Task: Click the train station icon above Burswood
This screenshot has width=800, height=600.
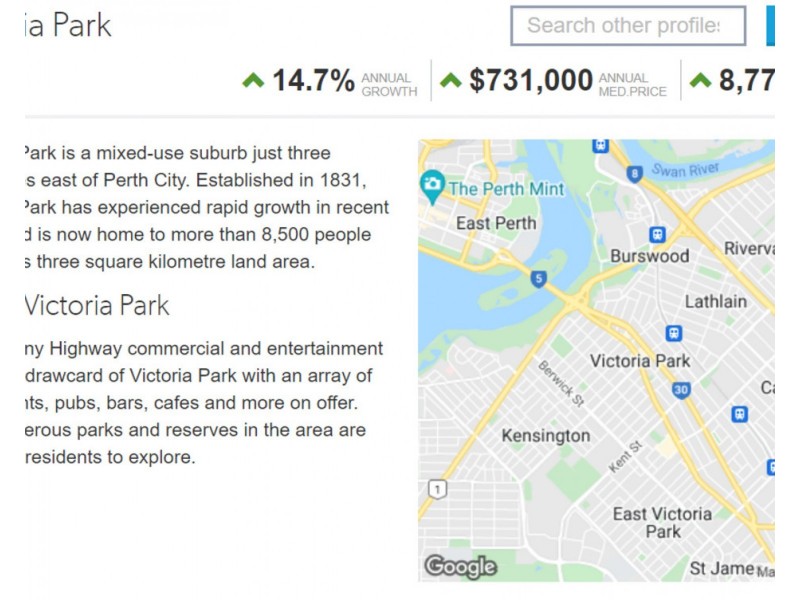Action: [x=657, y=234]
